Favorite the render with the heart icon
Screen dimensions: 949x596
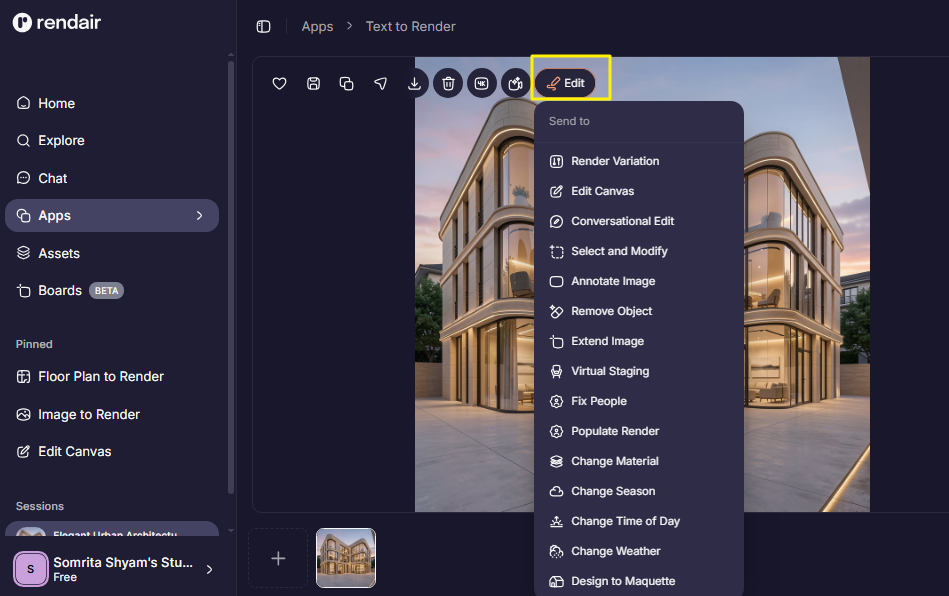tap(279, 84)
